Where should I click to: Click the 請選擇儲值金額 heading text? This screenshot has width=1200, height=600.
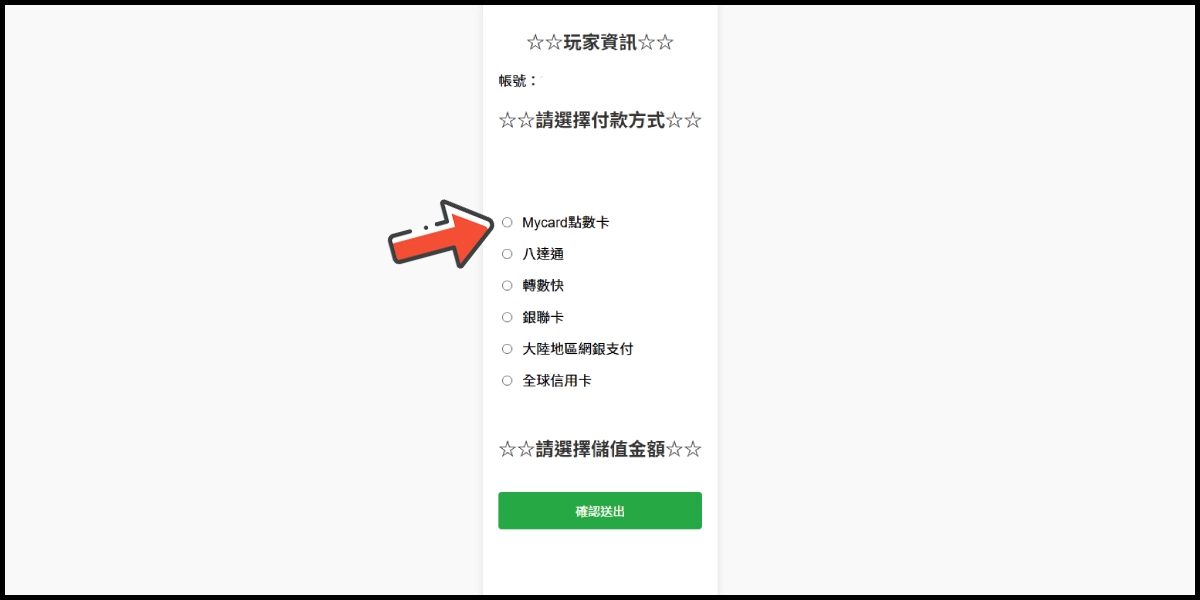pyautogui.click(x=600, y=449)
